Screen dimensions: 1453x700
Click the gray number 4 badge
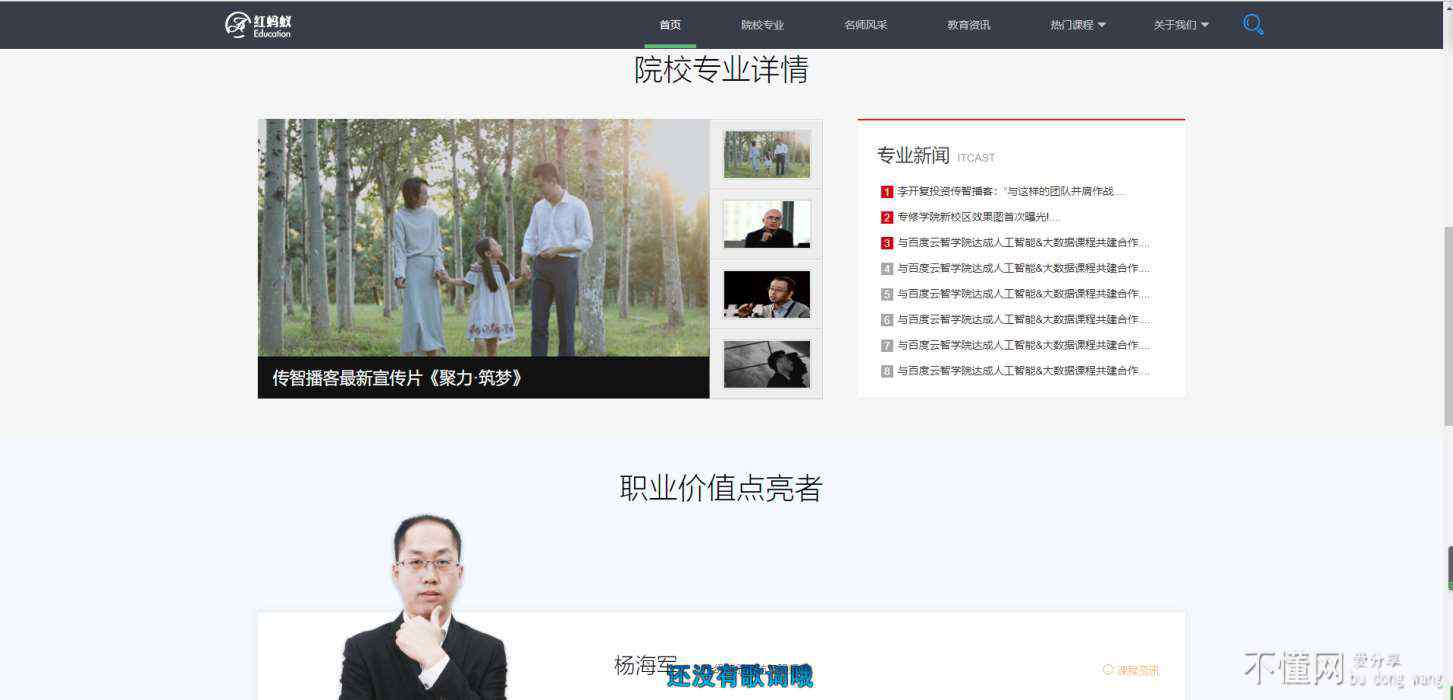[887, 269]
